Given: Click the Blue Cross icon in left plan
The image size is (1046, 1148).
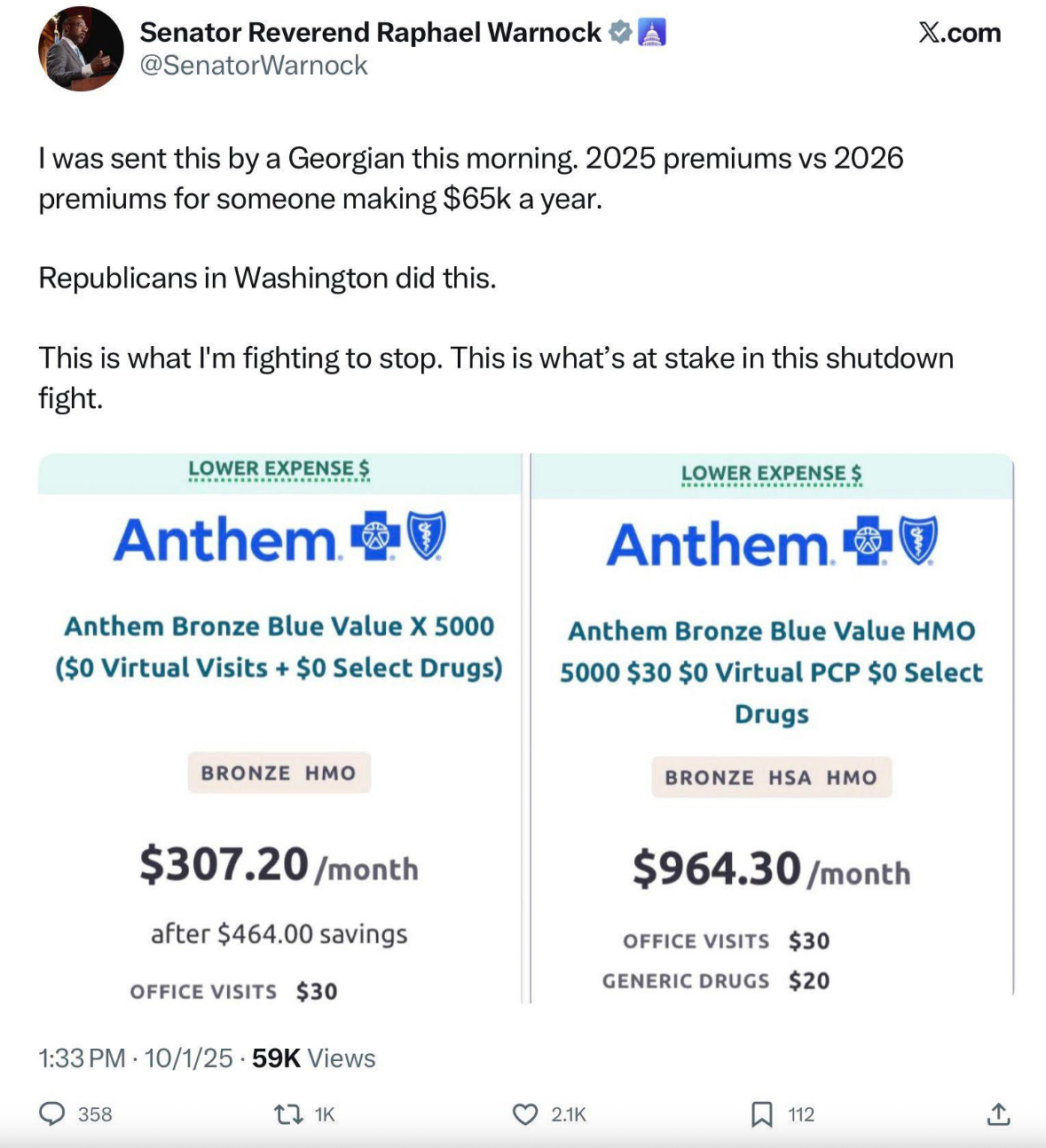Looking at the screenshot, I should (376, 537).
